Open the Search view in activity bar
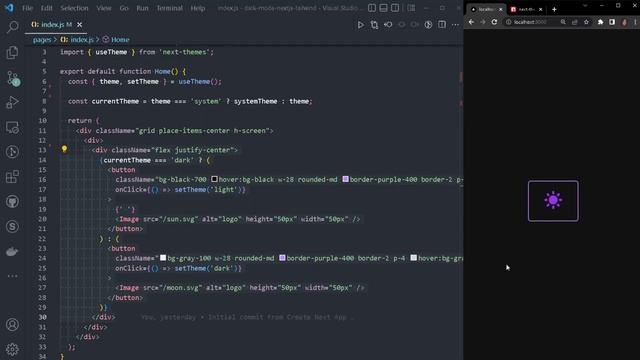Screen dimensions: 640x360 click(x=12, y=27)
